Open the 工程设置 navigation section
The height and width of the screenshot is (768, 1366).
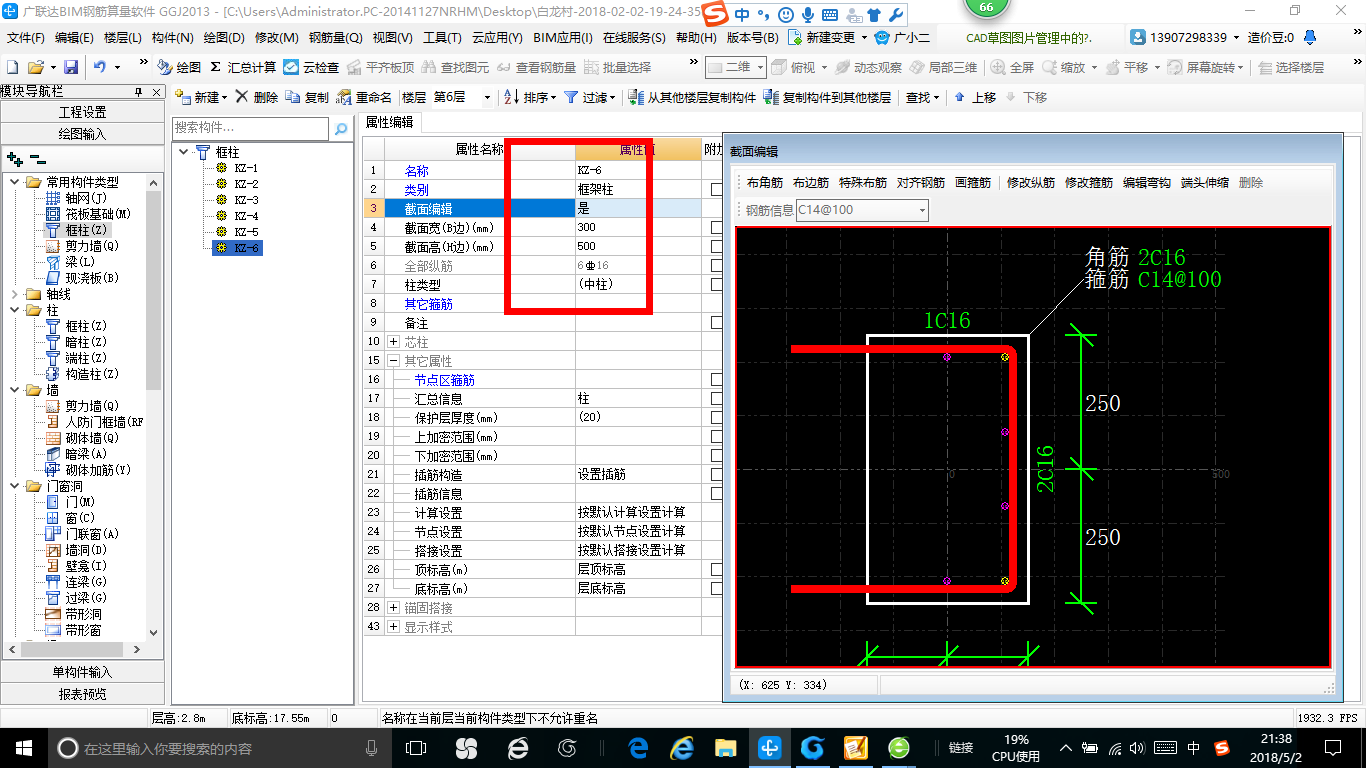pyautogui.click(x=82, y=112)
